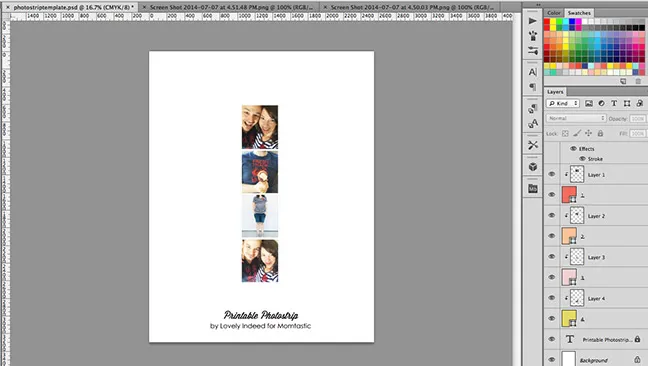Filter layers by pixel layers icon
The image size is (648, 366).
[589, 103]
